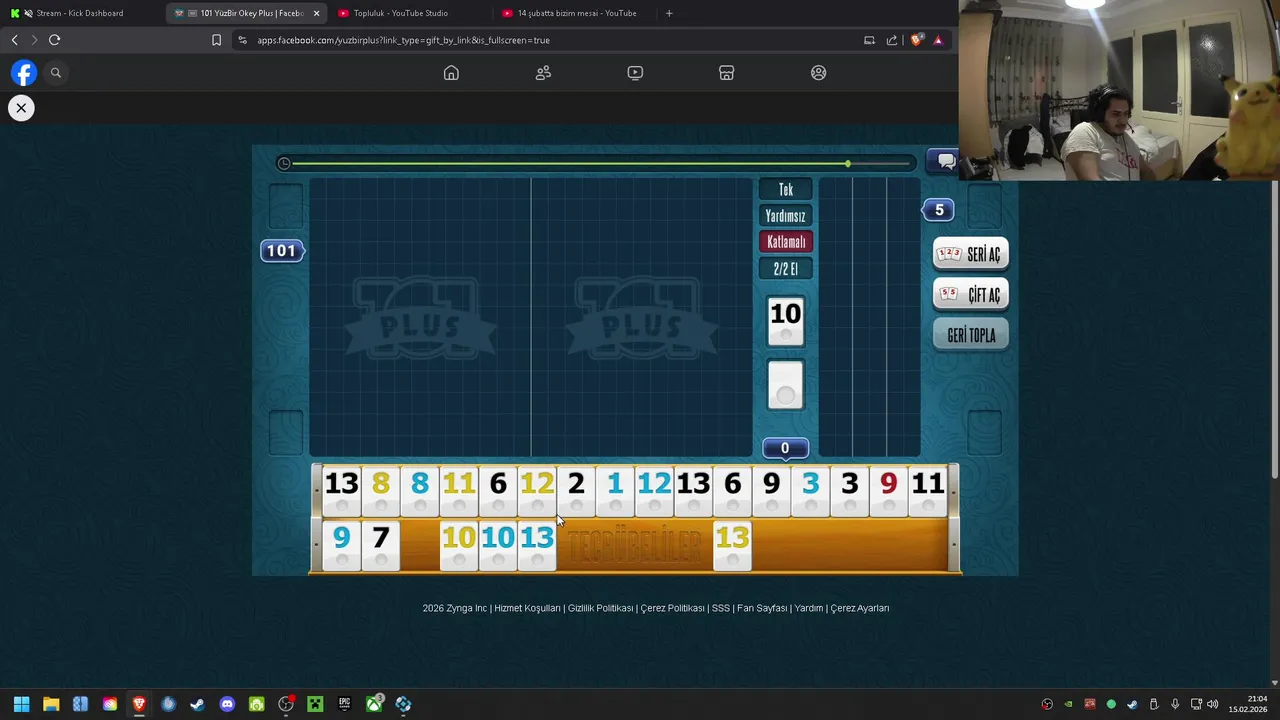The height and width of the screenshot is (720, 1280).
Task: Open the Brave Shields lion icon
Action: (916, 40)
